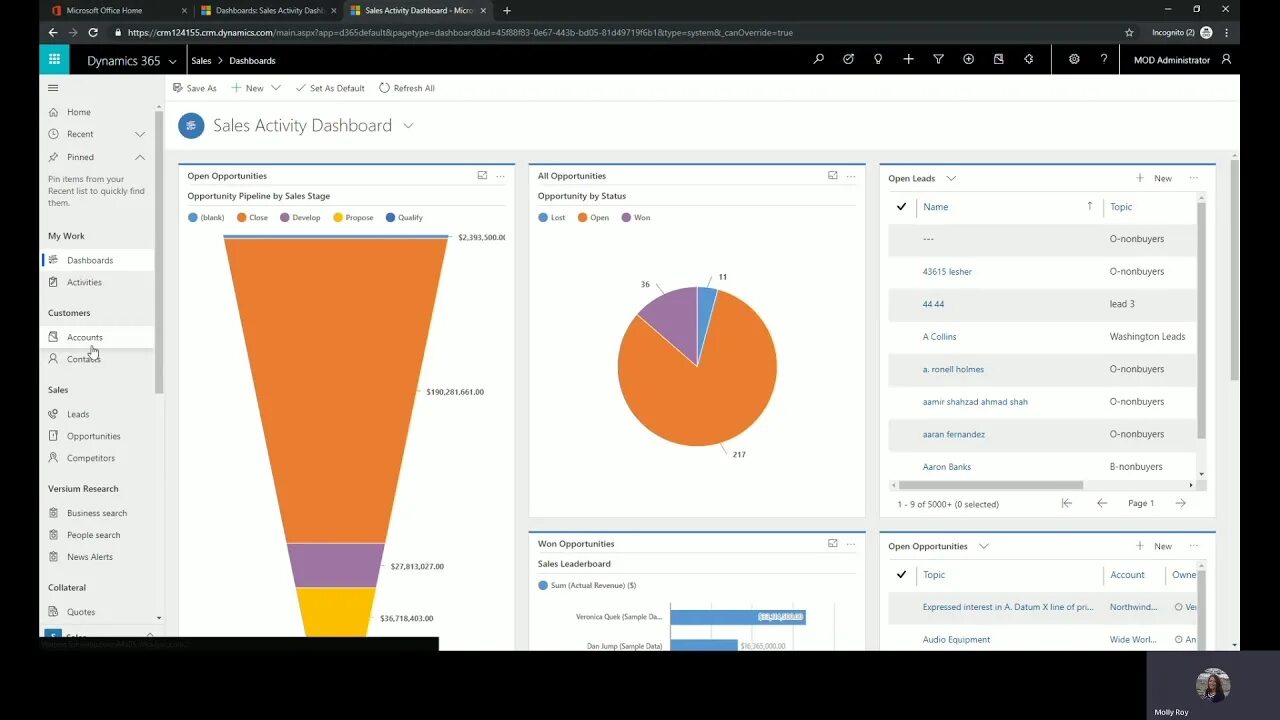Reload the browser page
This screenshot has height=720, width=1280.
93,32
